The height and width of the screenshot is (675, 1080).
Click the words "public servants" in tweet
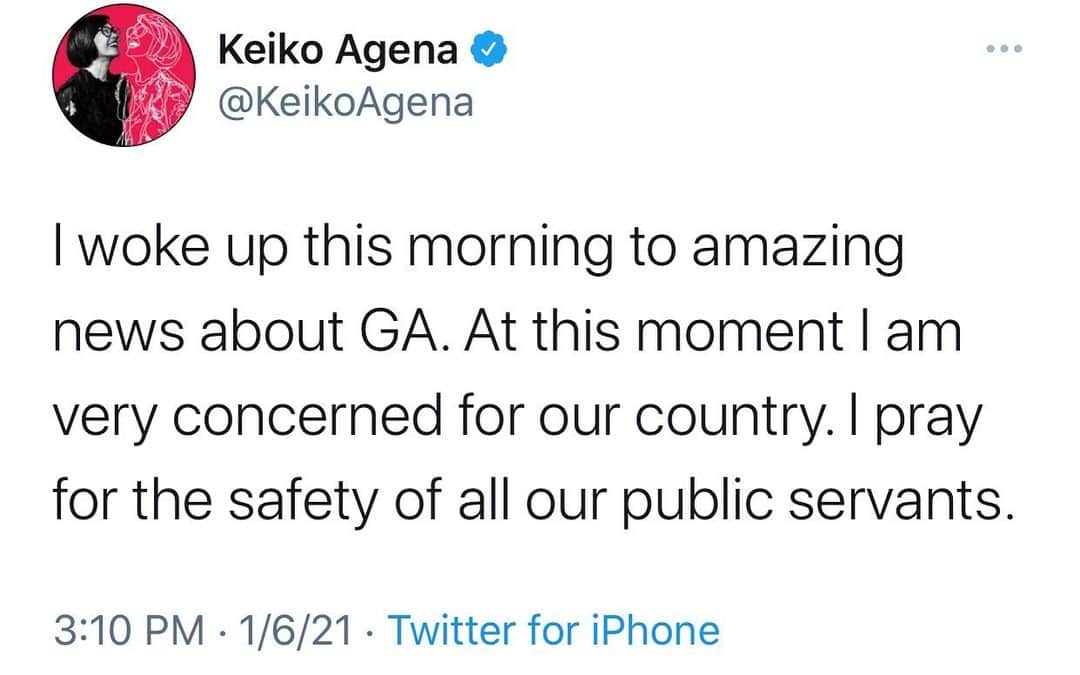pyautogui.click(x=811, y=500)
